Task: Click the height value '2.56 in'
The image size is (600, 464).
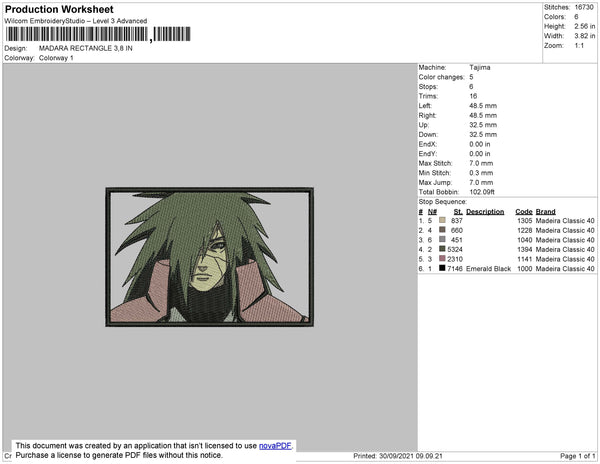Action: 584,26
